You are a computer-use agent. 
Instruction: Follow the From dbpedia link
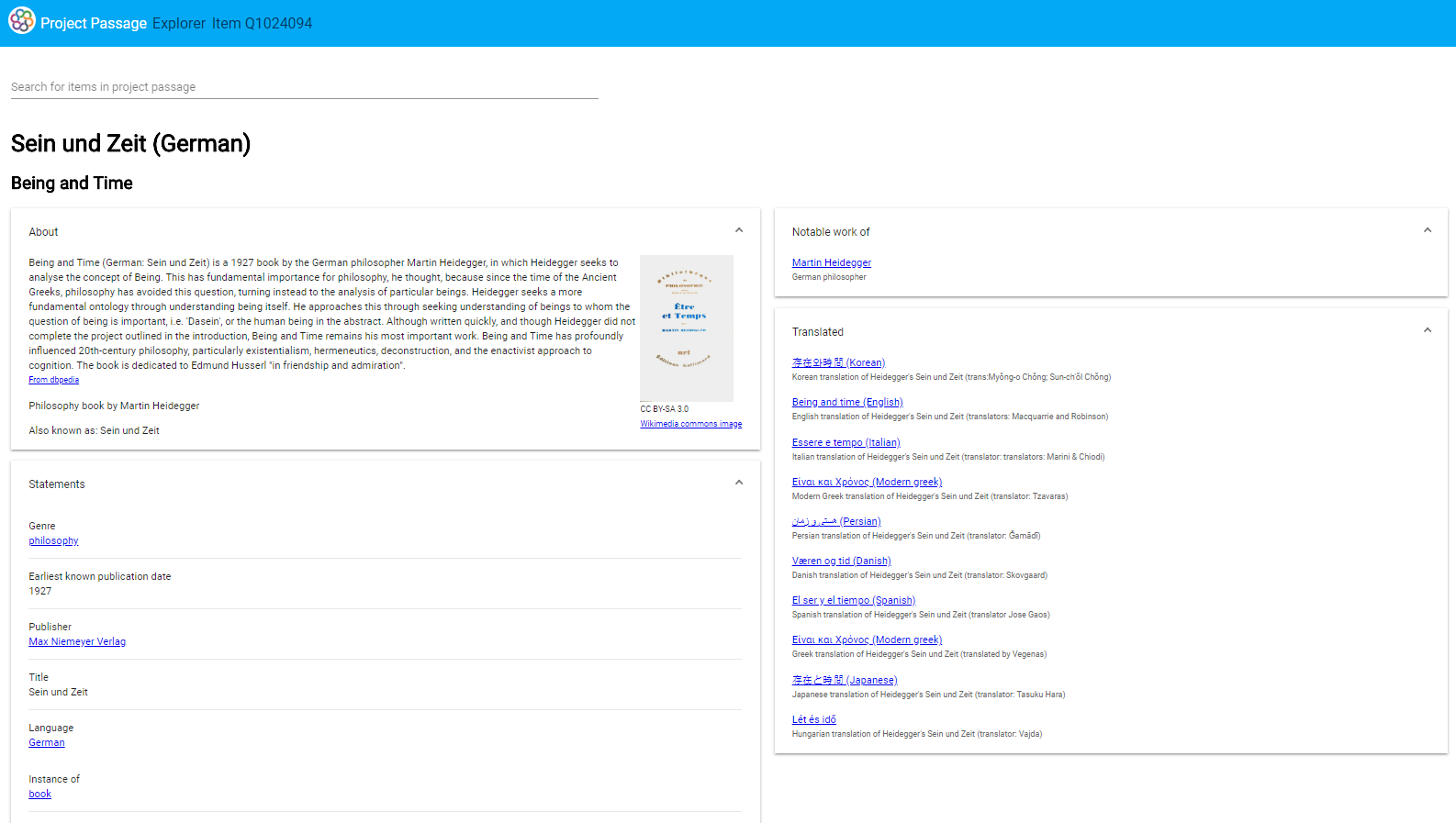tap(53, 380)
